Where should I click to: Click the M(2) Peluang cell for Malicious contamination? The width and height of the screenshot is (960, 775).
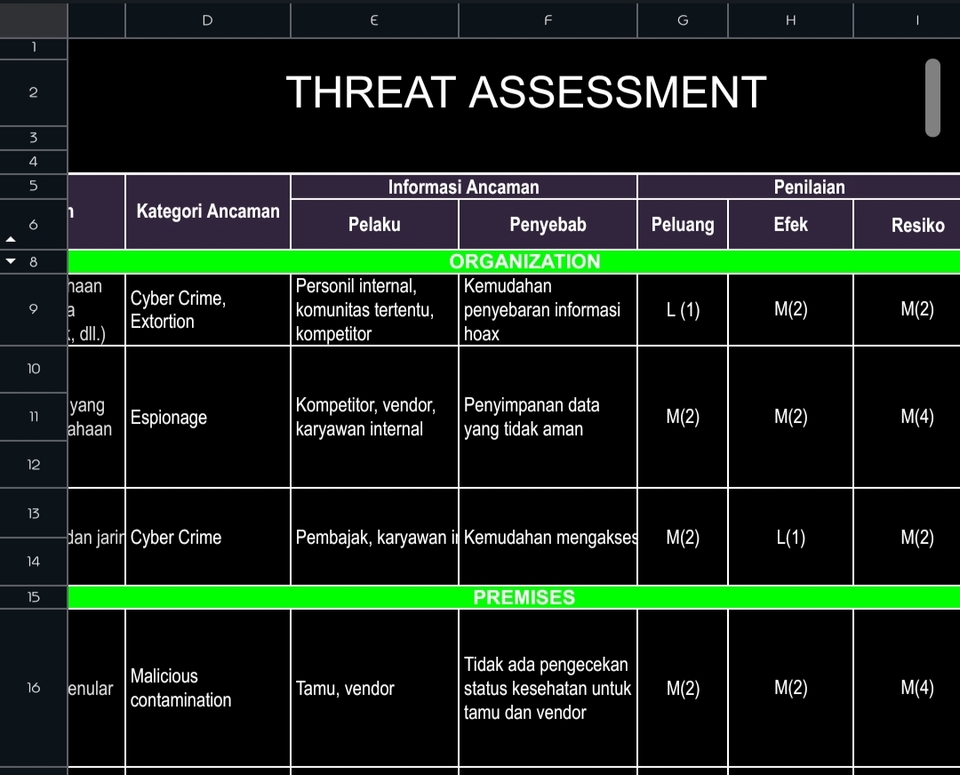683,687
